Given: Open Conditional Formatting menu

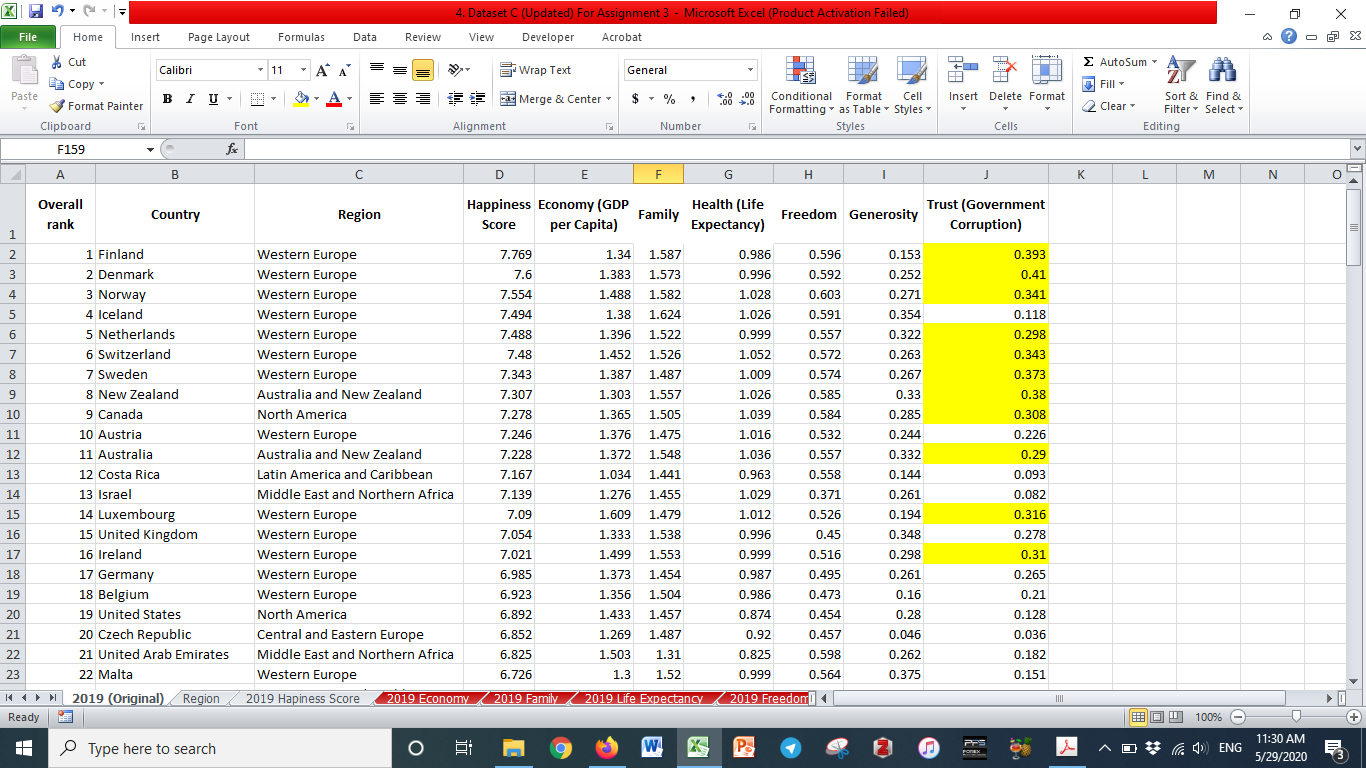Looking at the screenshot, I should [x=801, y=85].
